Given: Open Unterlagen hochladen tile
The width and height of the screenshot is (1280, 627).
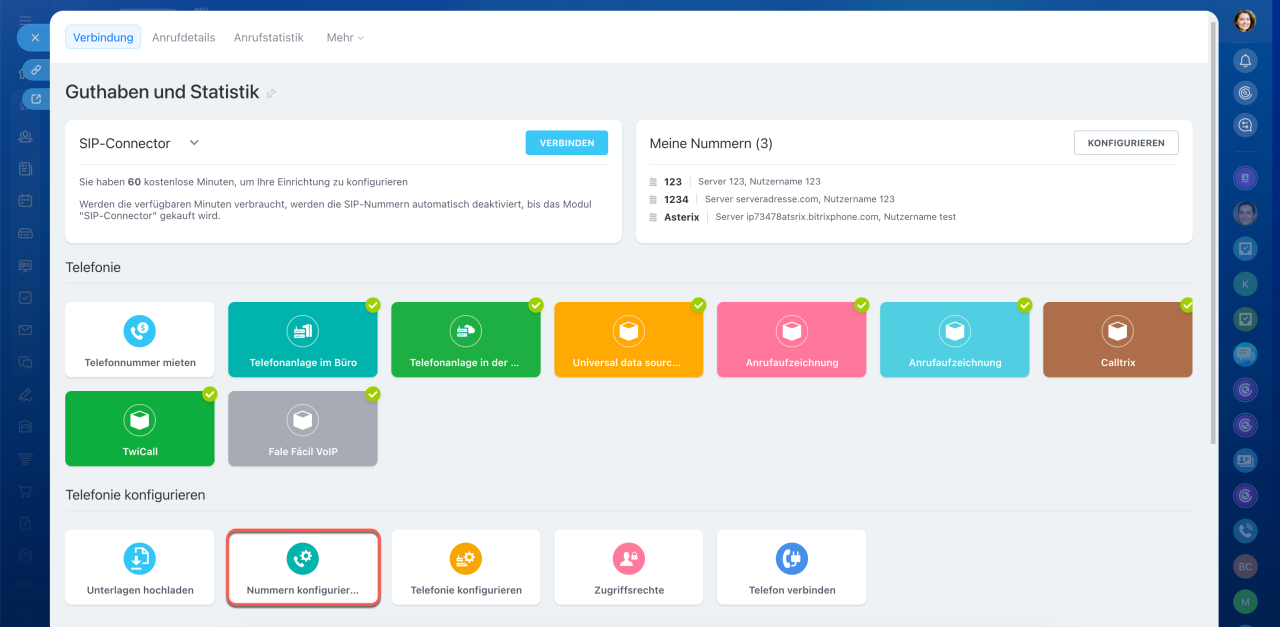Looking at the screenshot, I should pyautogui.click(x=140, y=567).
